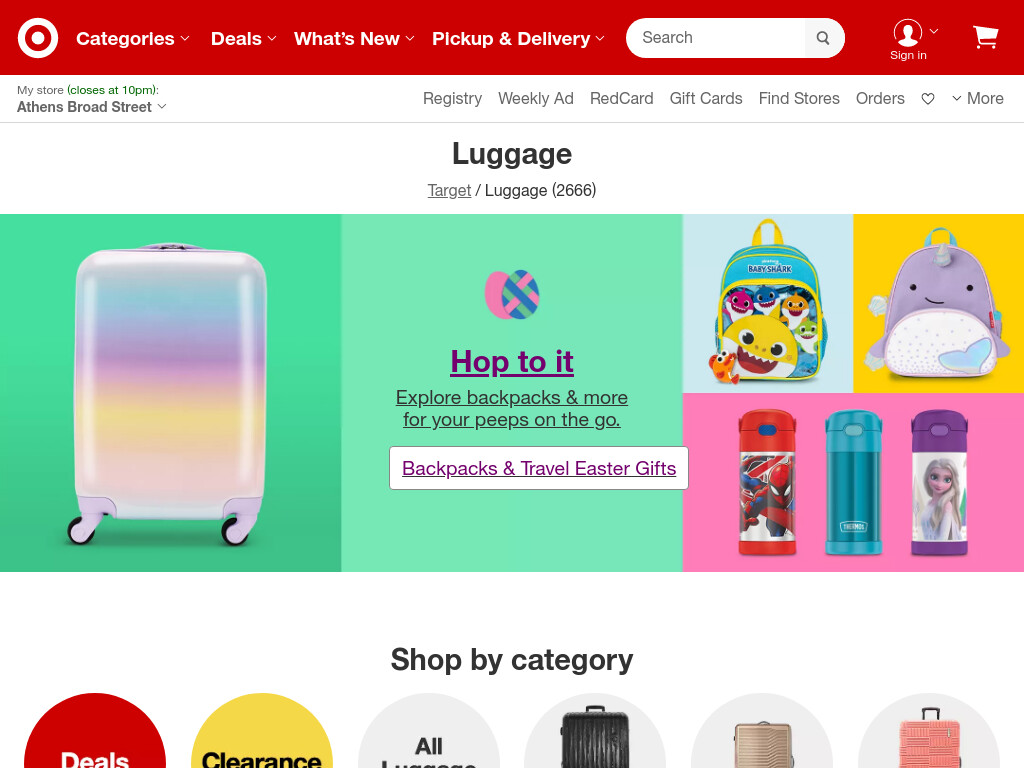This screenshot has width=1024, height=768.
Task: Follow the Target breadcrumb link
Action: point(449,191)
